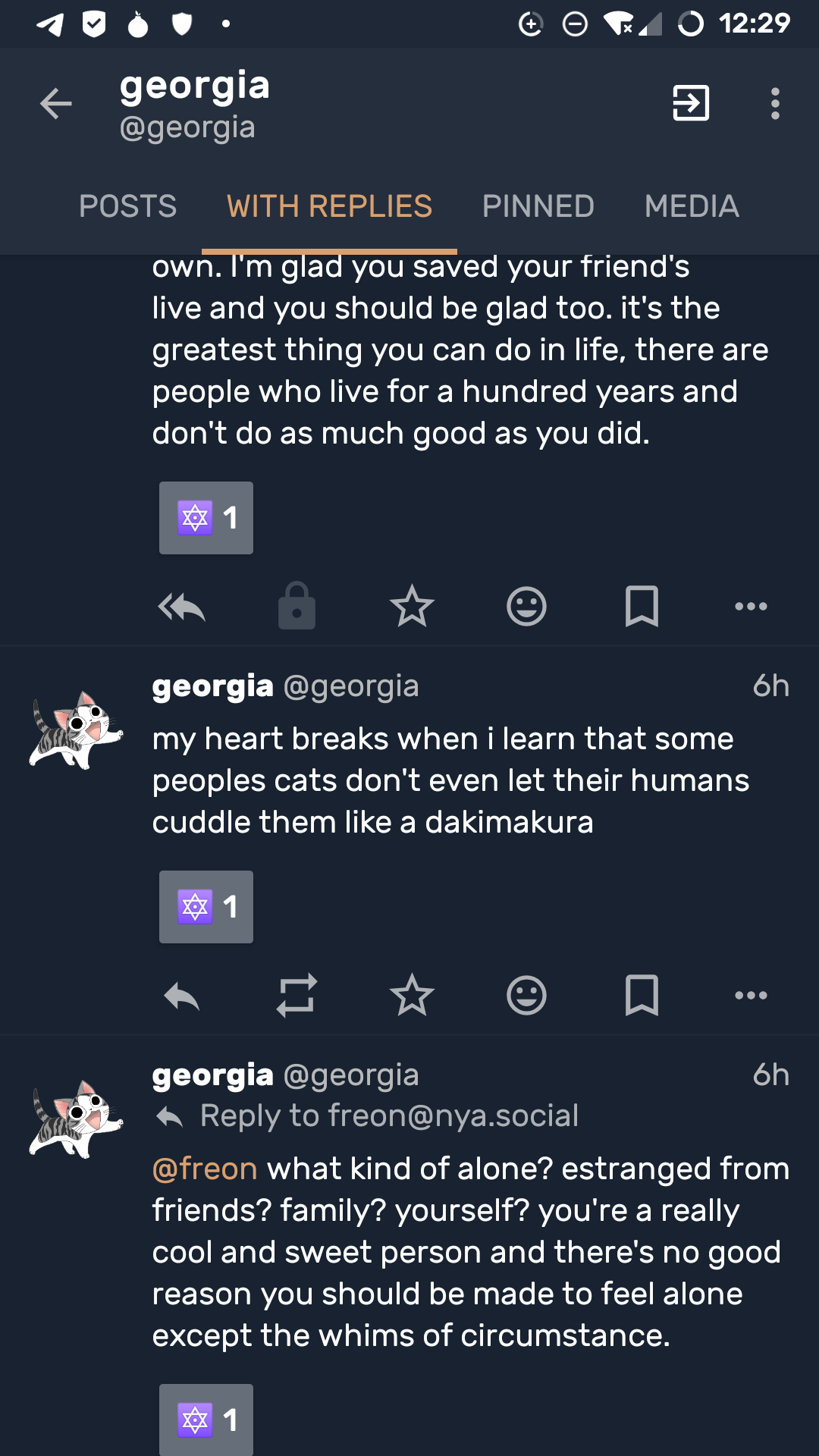The height and width of the screenshot is (1456, 819).
Task: Open the MEDIA tab
Action: pos(692,206)
